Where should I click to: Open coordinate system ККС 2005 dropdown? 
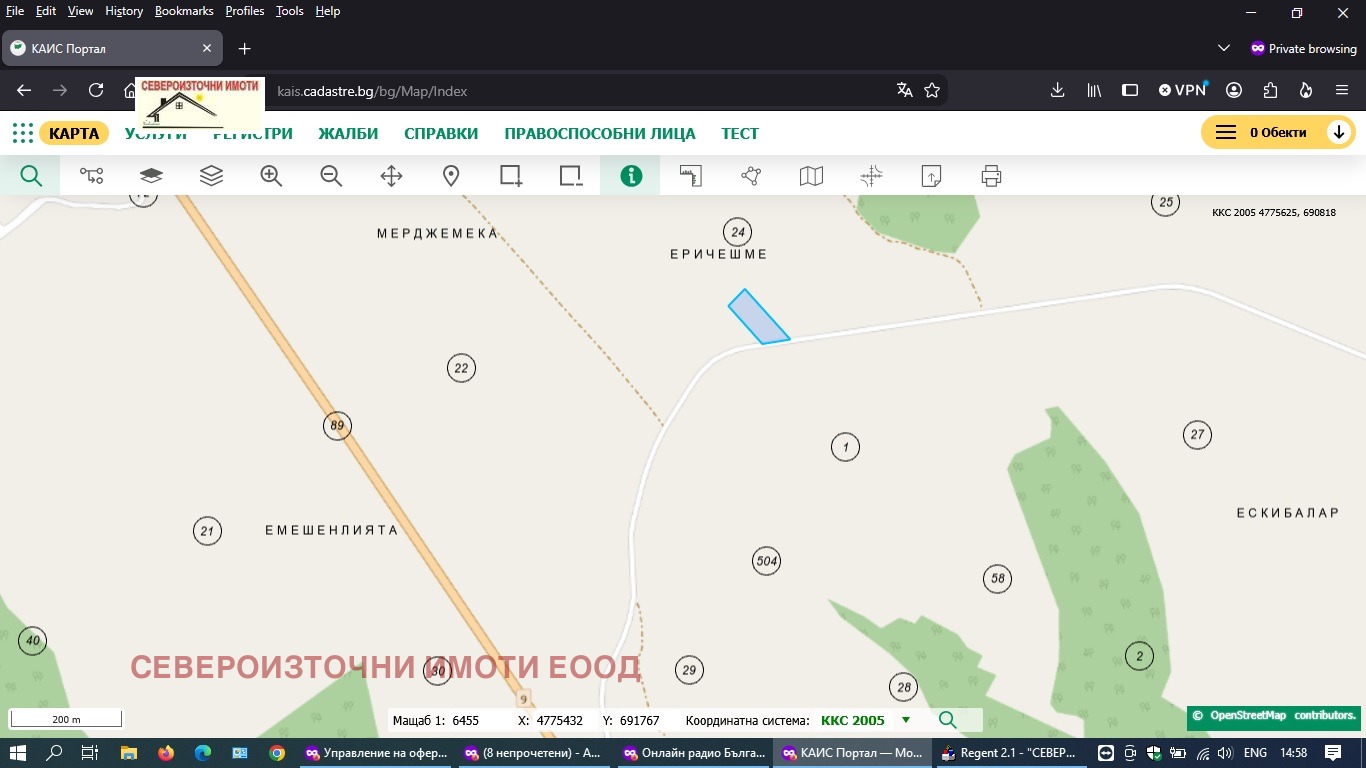click(866, 720)
